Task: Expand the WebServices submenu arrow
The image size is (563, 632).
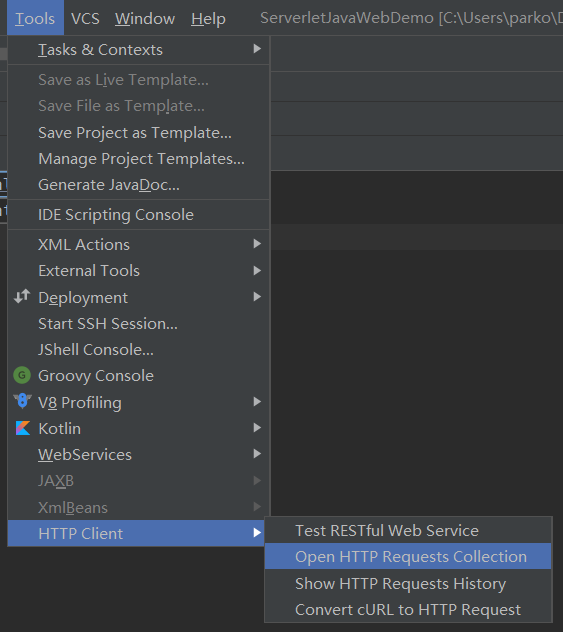Action: click(257, 454)
